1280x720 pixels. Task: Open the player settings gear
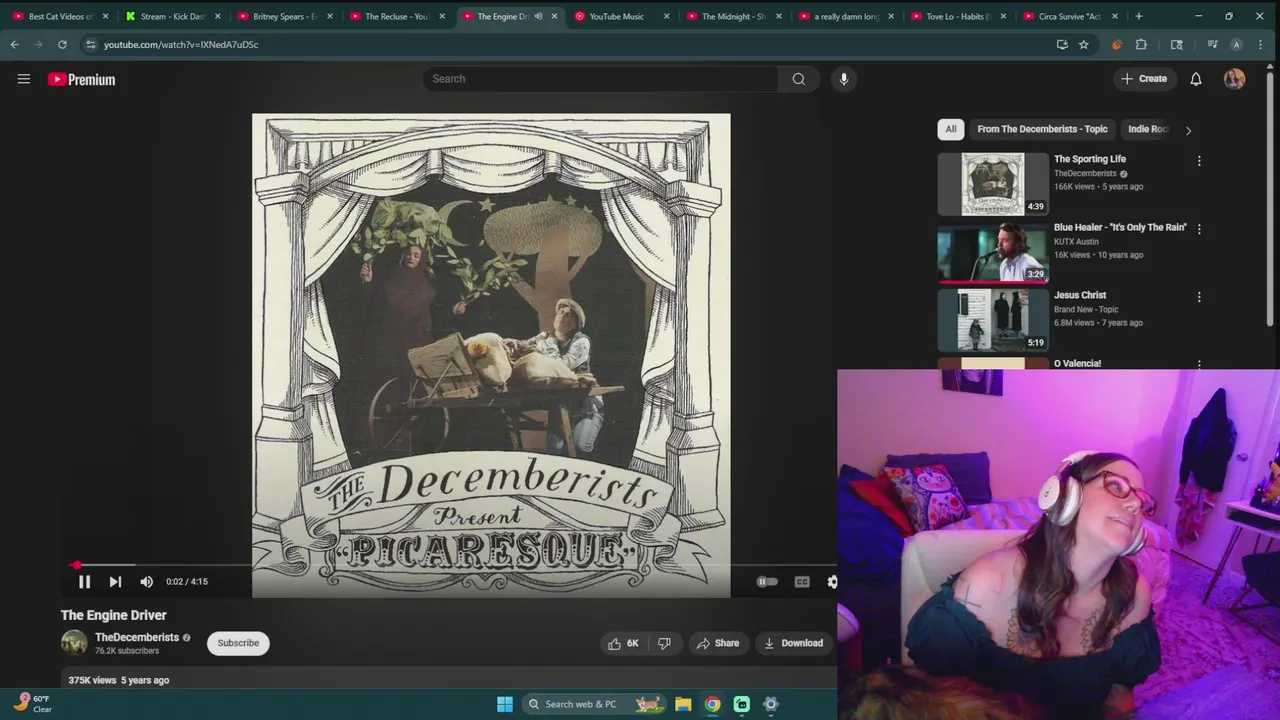pyautogui.click(x=831, y=581)
